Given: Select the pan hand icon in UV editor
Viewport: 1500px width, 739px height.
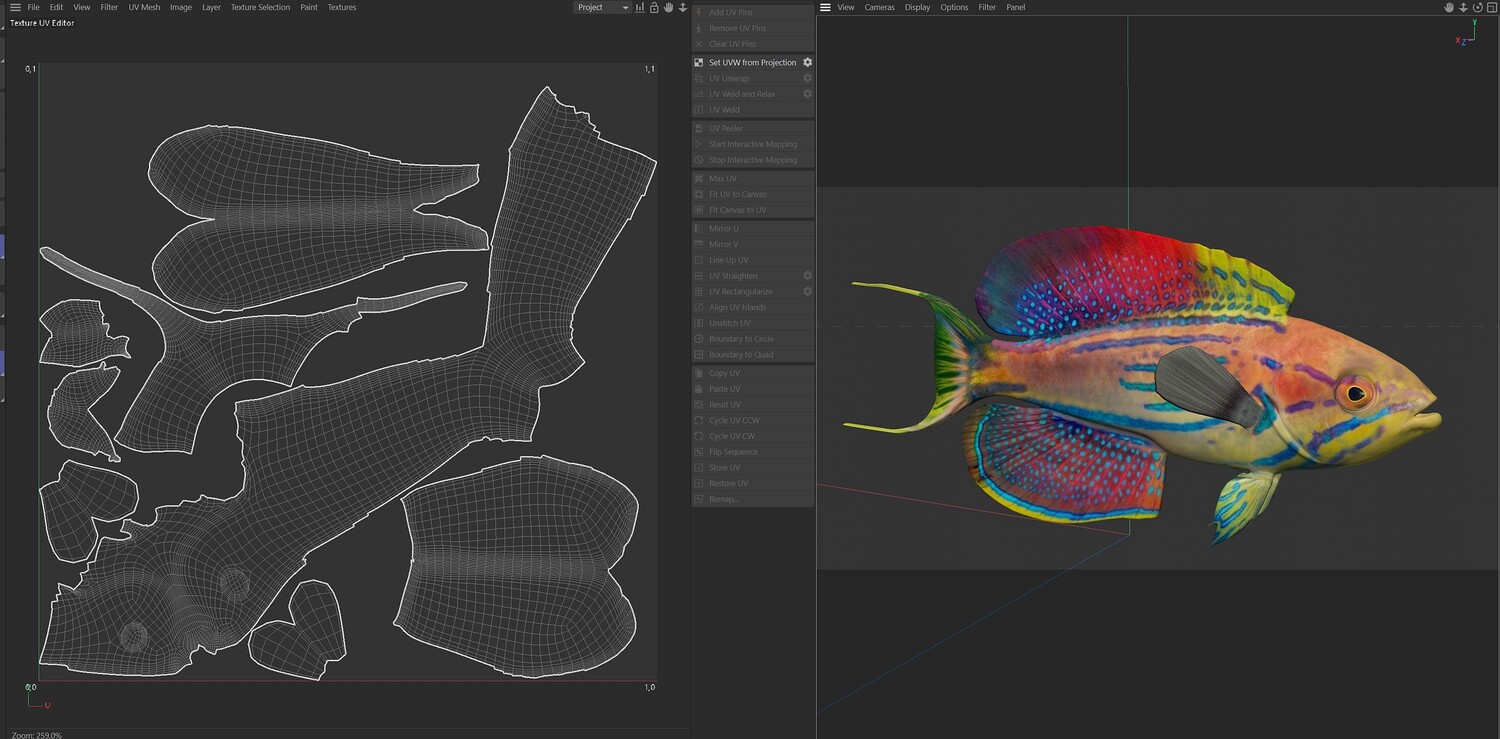Looking at the screenshot, I should (669, 7).
